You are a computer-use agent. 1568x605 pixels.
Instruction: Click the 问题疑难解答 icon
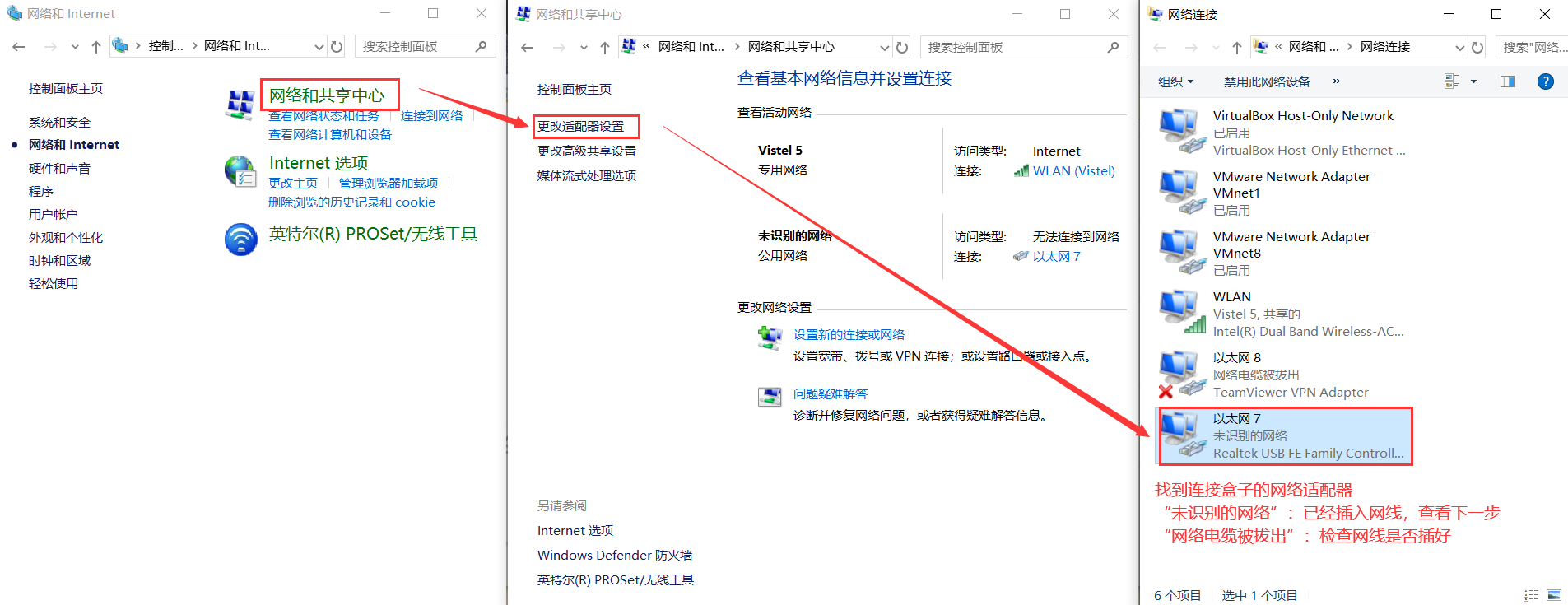pos(770,397)
